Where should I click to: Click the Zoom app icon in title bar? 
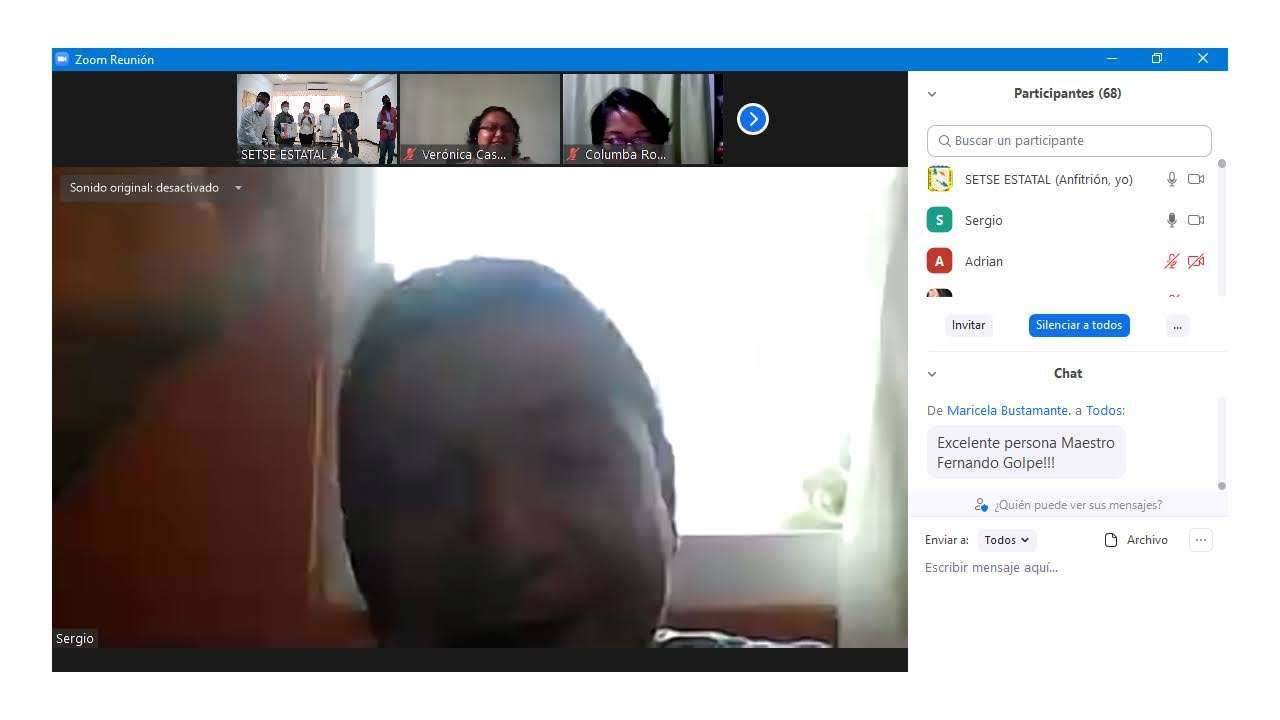coord(62,59)
